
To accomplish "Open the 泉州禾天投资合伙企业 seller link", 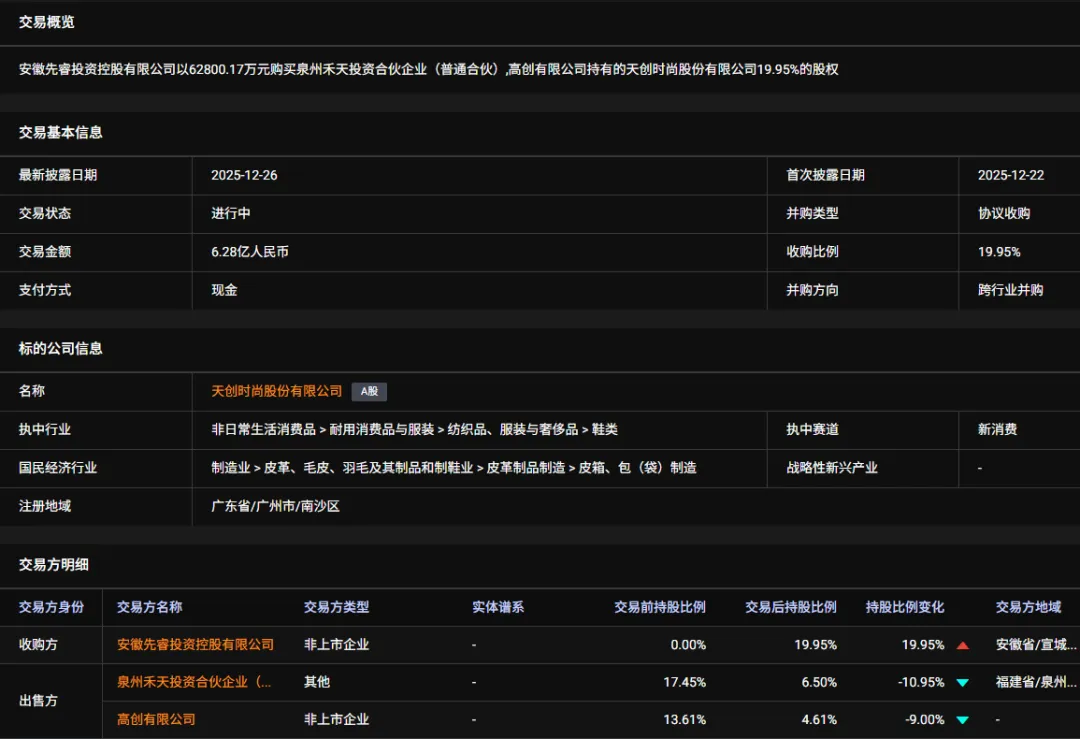I will 194,682.
